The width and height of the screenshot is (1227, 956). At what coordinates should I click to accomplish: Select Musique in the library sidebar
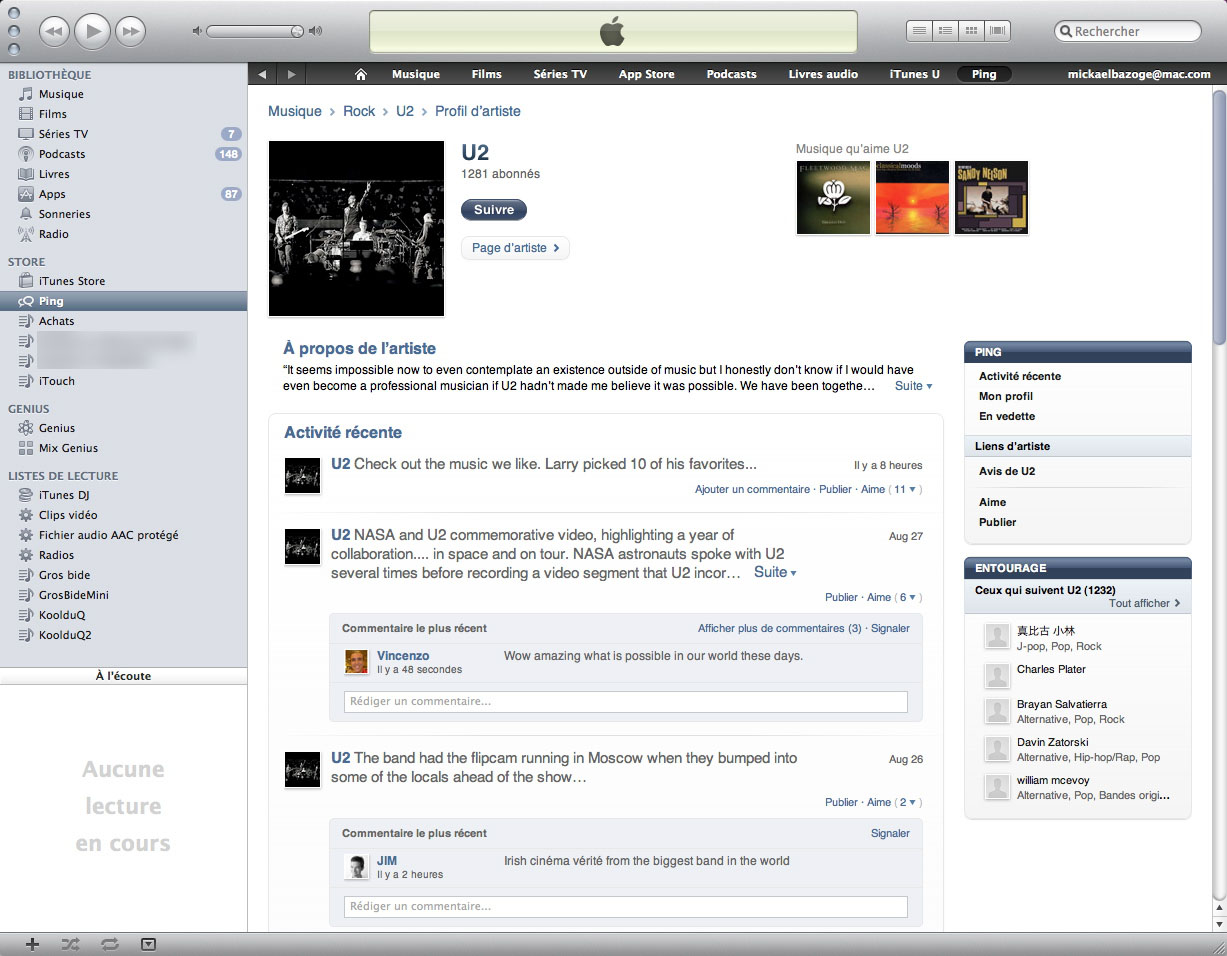point(61,94)
